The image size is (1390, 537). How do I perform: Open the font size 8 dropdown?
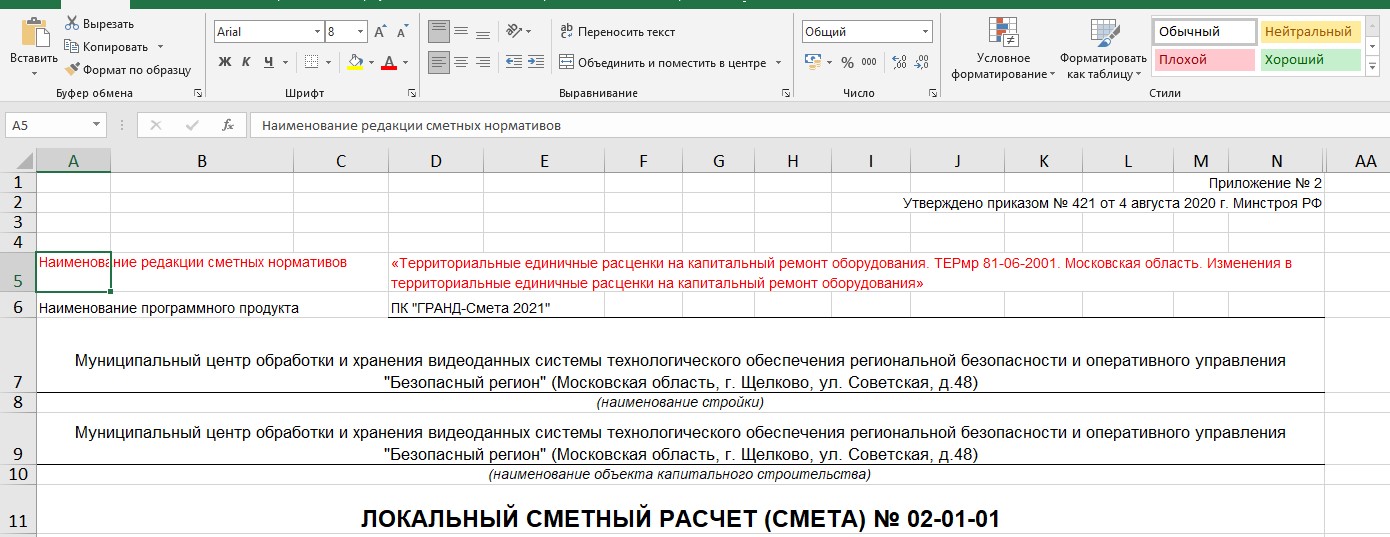coord(360,32)
